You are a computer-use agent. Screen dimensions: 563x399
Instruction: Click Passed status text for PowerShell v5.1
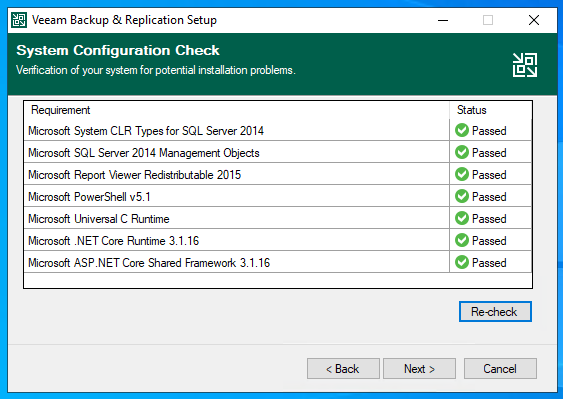click(489, 197)
